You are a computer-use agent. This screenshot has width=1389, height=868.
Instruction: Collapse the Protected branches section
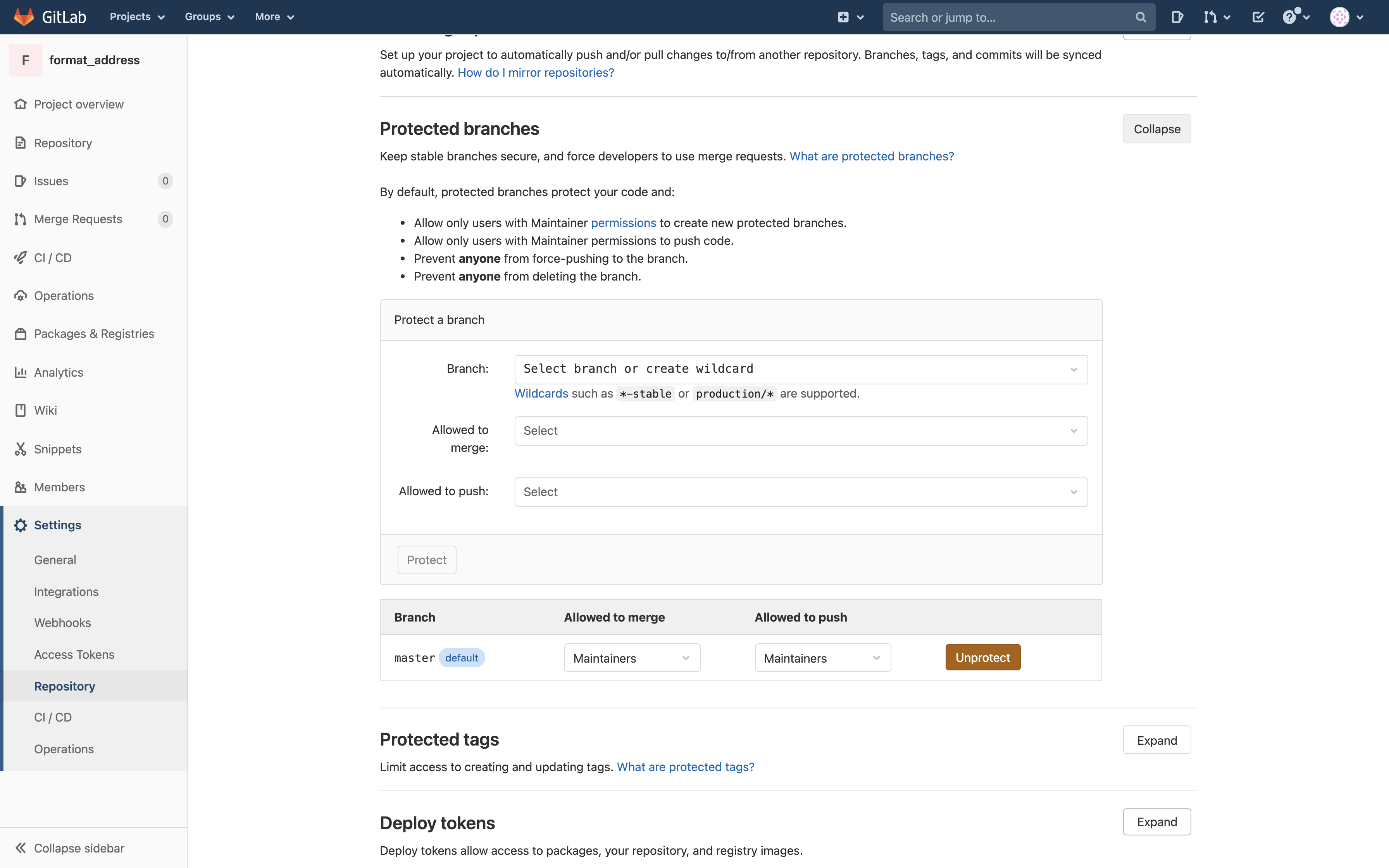(x=1156, y=129)
